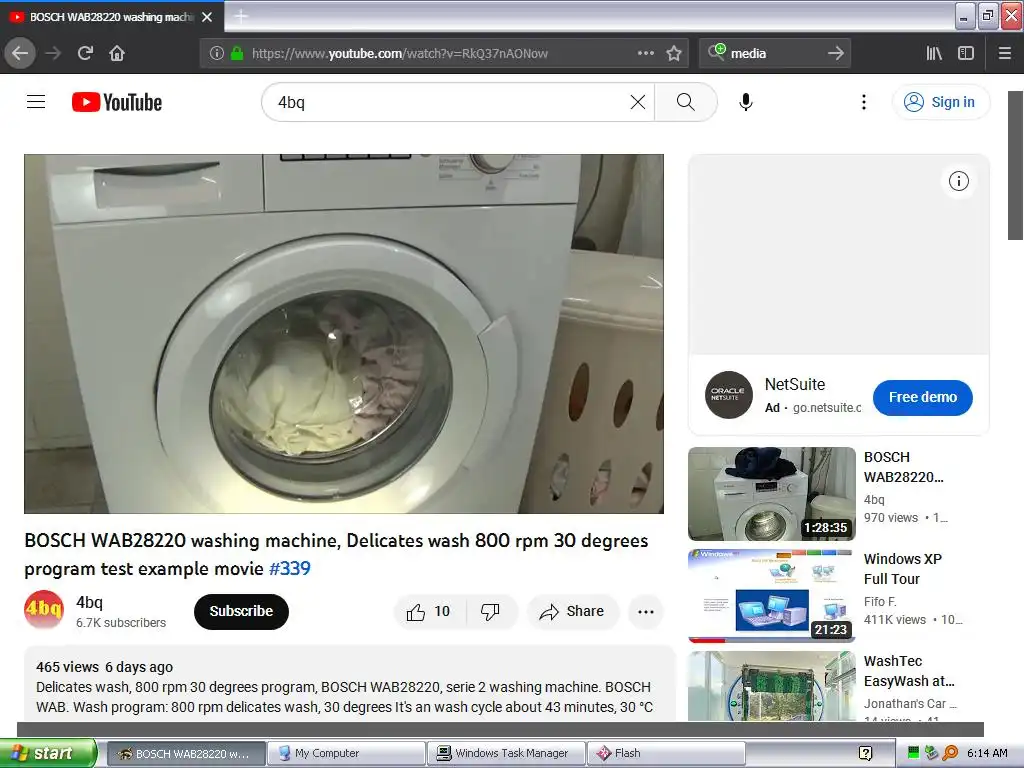The image size is (1024, 768).
Task: Go to YouTube home via logo
Action: (x=117, y=102)
